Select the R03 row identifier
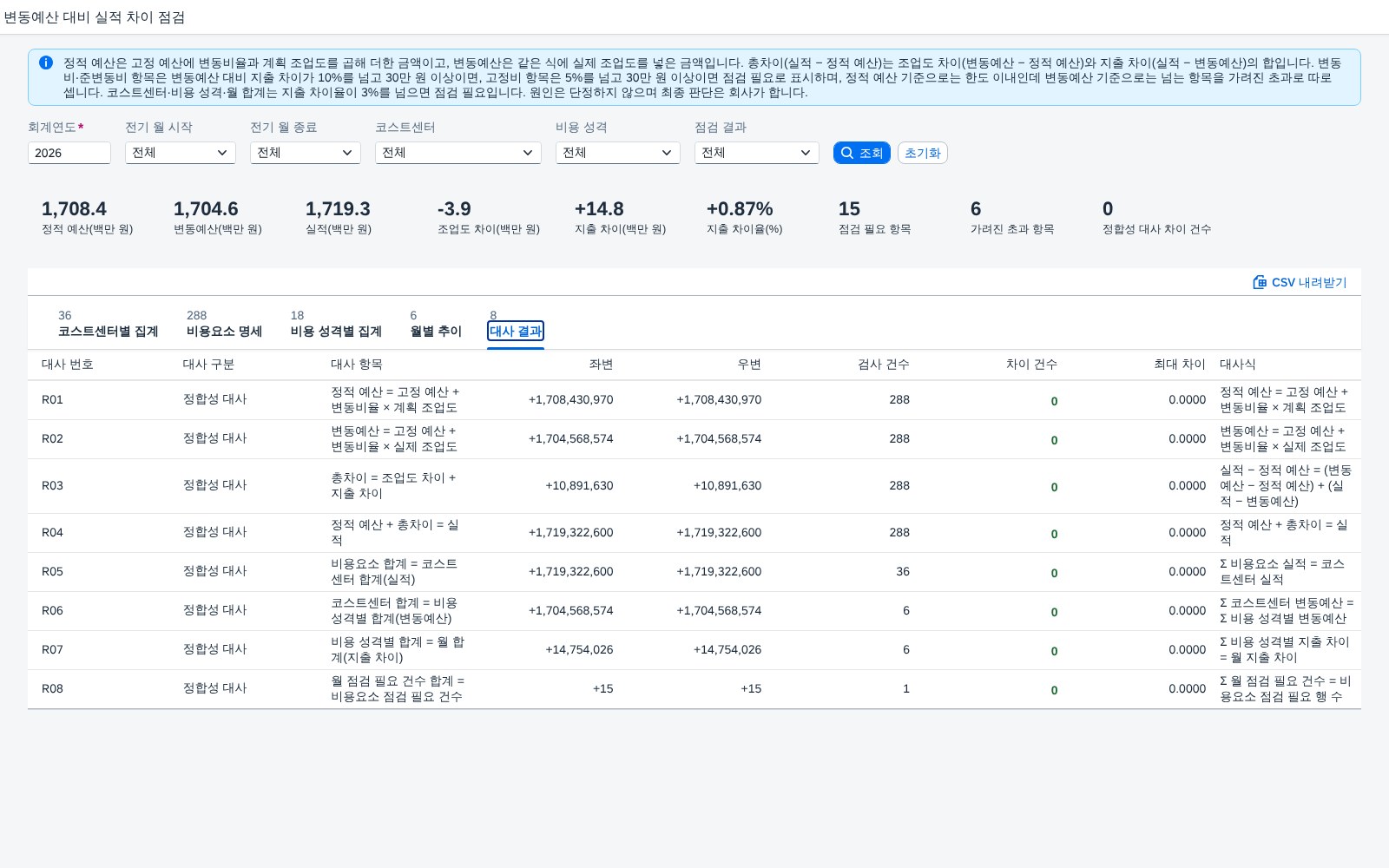1389x868 pixels. [x=52, y=486]
